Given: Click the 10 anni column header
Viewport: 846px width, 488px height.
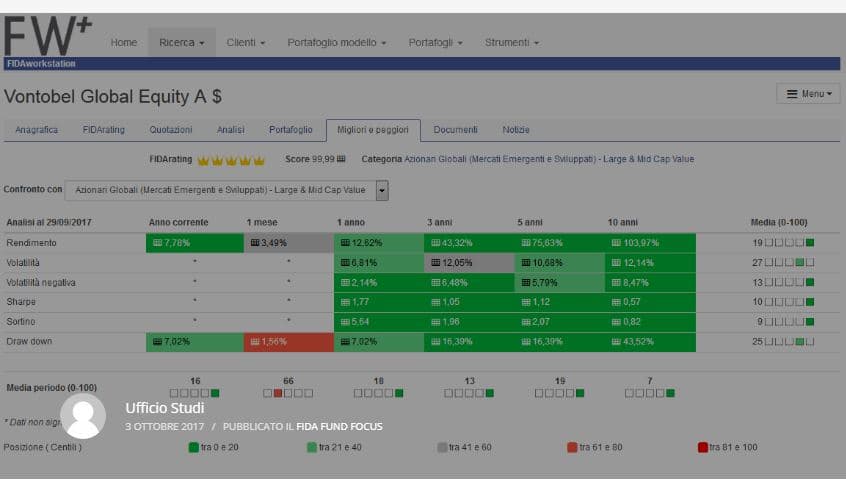Looking at the screenshot, I should (x=623, y=222).
